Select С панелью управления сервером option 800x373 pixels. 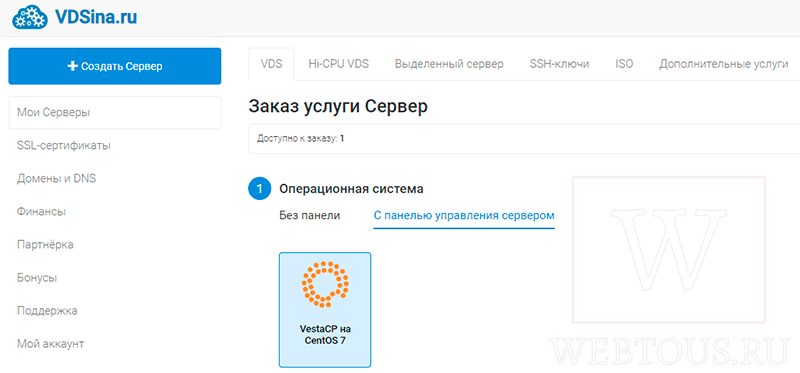coord(464,215)
